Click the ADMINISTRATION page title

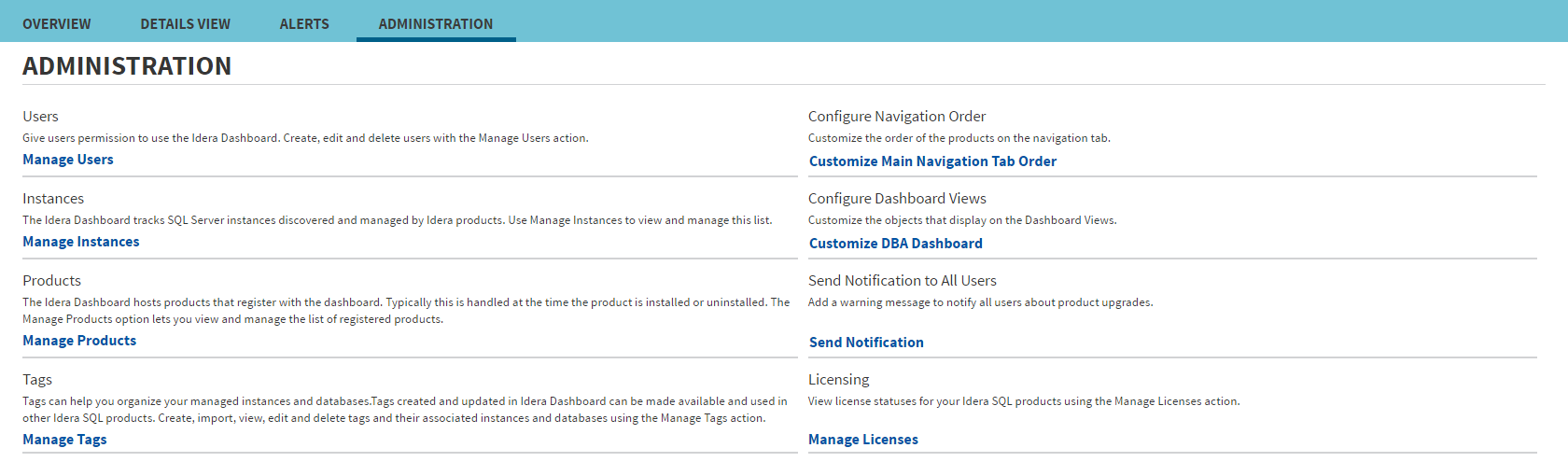pyautogui.click(x=127, y=66)
